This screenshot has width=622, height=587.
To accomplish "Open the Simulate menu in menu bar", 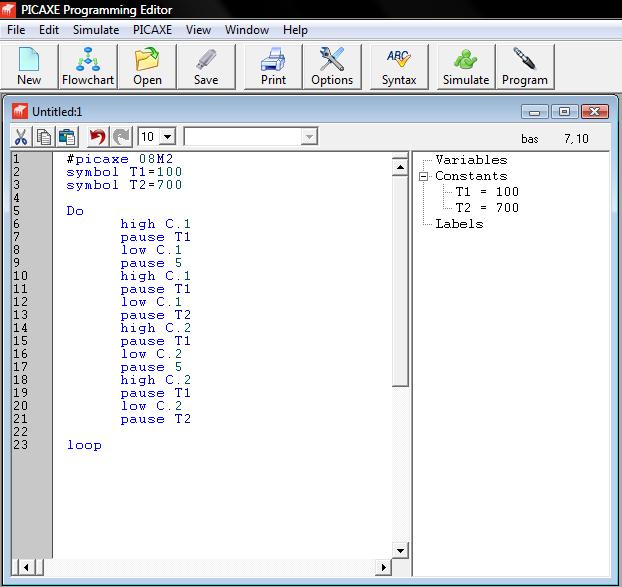I will point(96,30).
